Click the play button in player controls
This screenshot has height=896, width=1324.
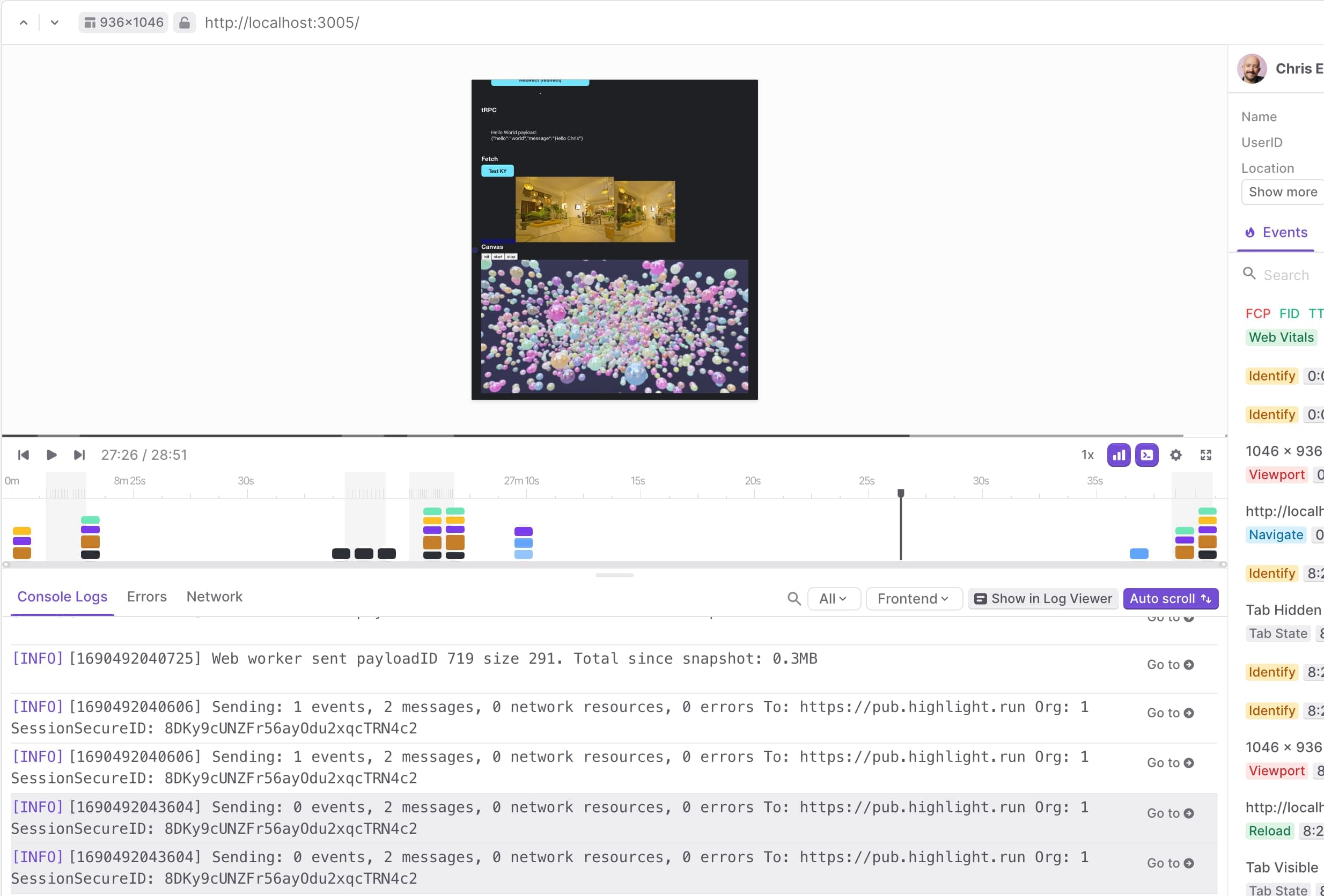coord(52,454)
